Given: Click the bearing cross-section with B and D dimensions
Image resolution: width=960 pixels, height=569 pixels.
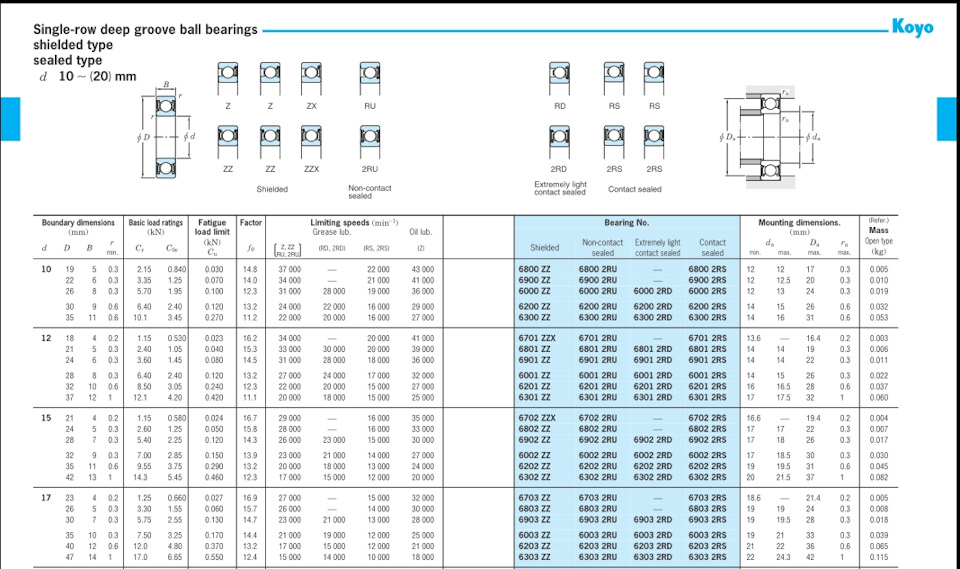Looking at the screenshot, I should pos(166,132).
